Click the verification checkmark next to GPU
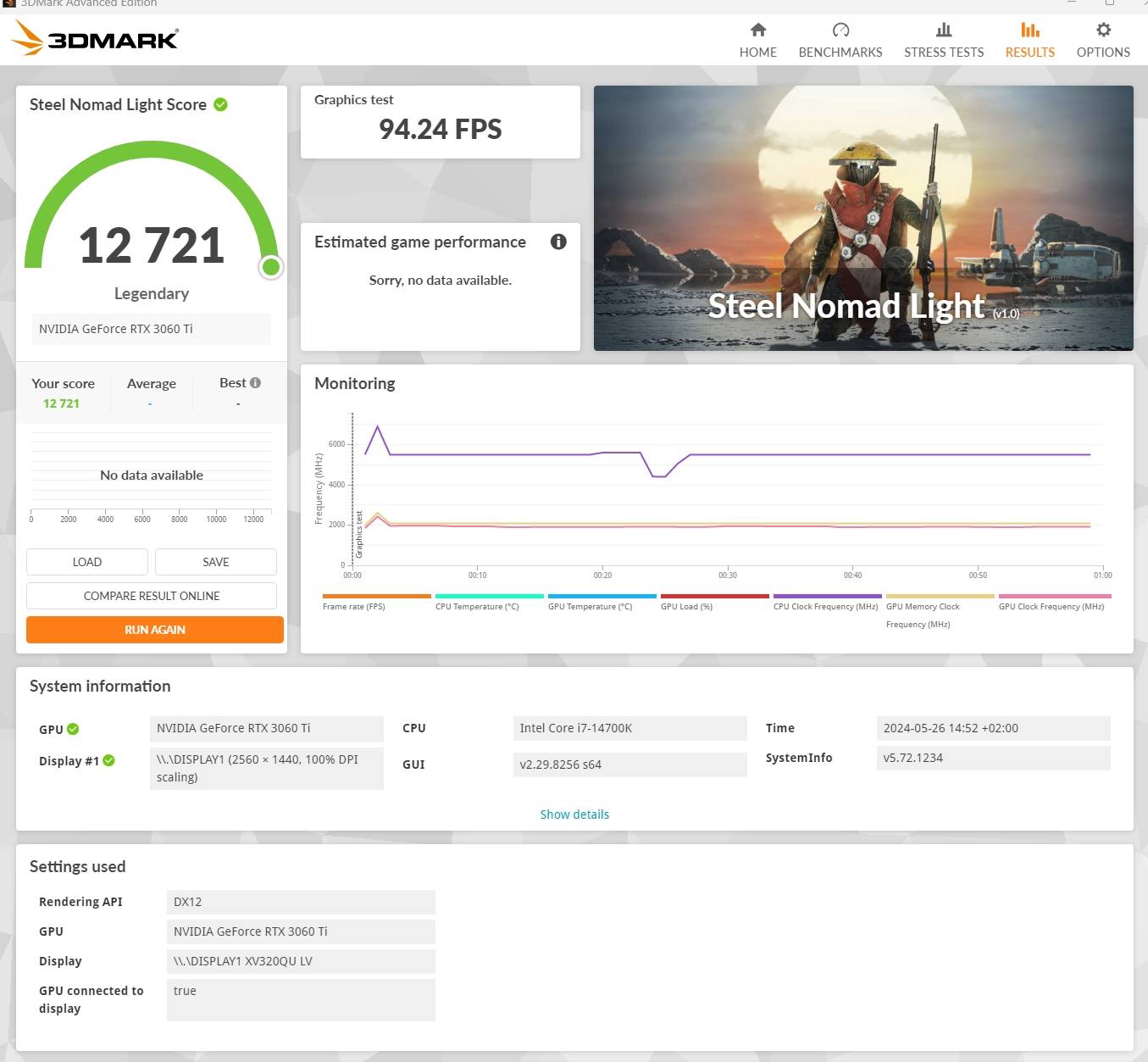Screen dimensions: 1148x1062 pyautogui.click(x=73, y=728)
